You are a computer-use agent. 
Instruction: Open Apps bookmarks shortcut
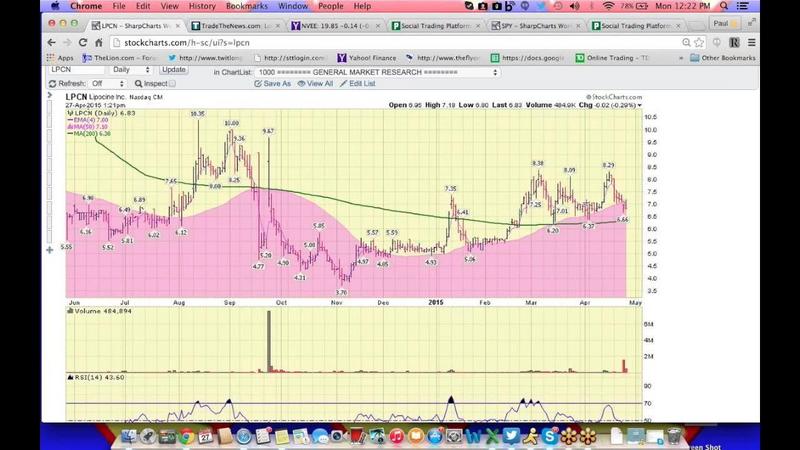click(60, 58)
